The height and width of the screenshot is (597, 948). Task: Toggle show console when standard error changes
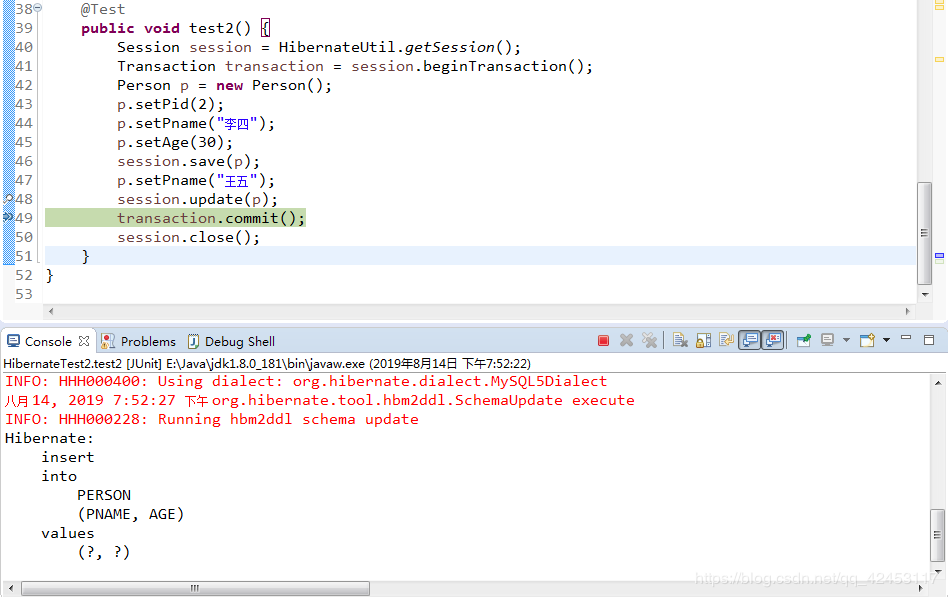(x=773, y=341)
